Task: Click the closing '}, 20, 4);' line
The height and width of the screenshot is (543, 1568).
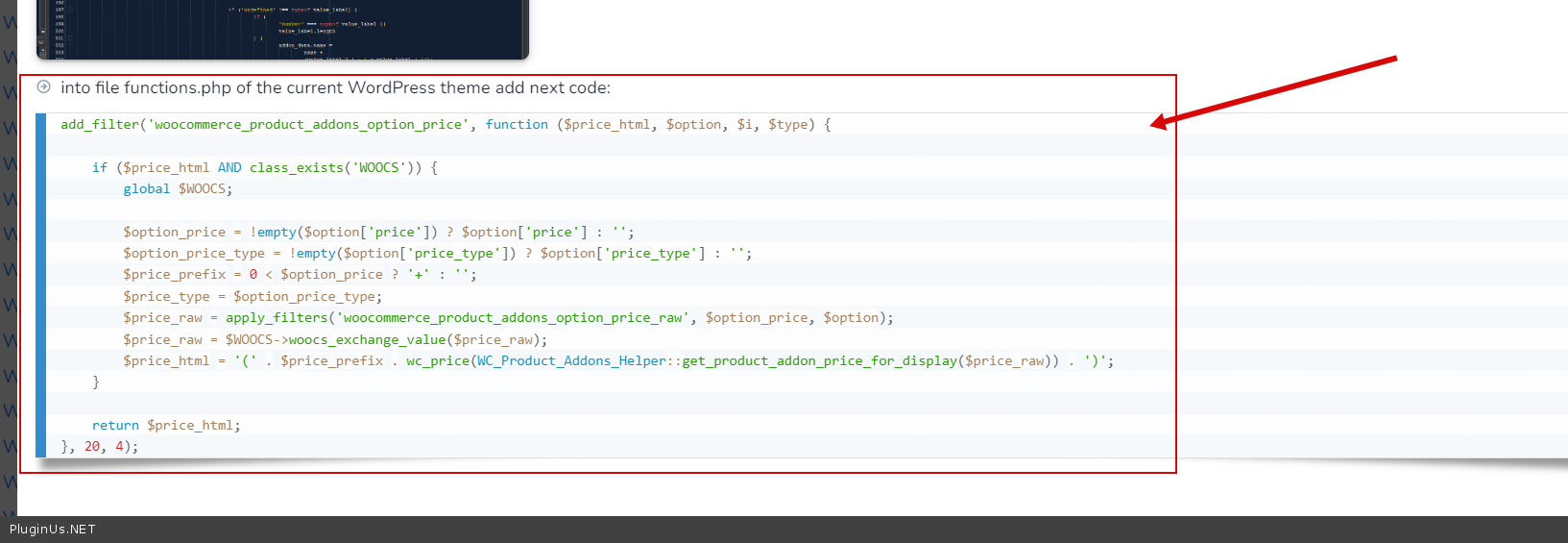Action: pos(100,447)
